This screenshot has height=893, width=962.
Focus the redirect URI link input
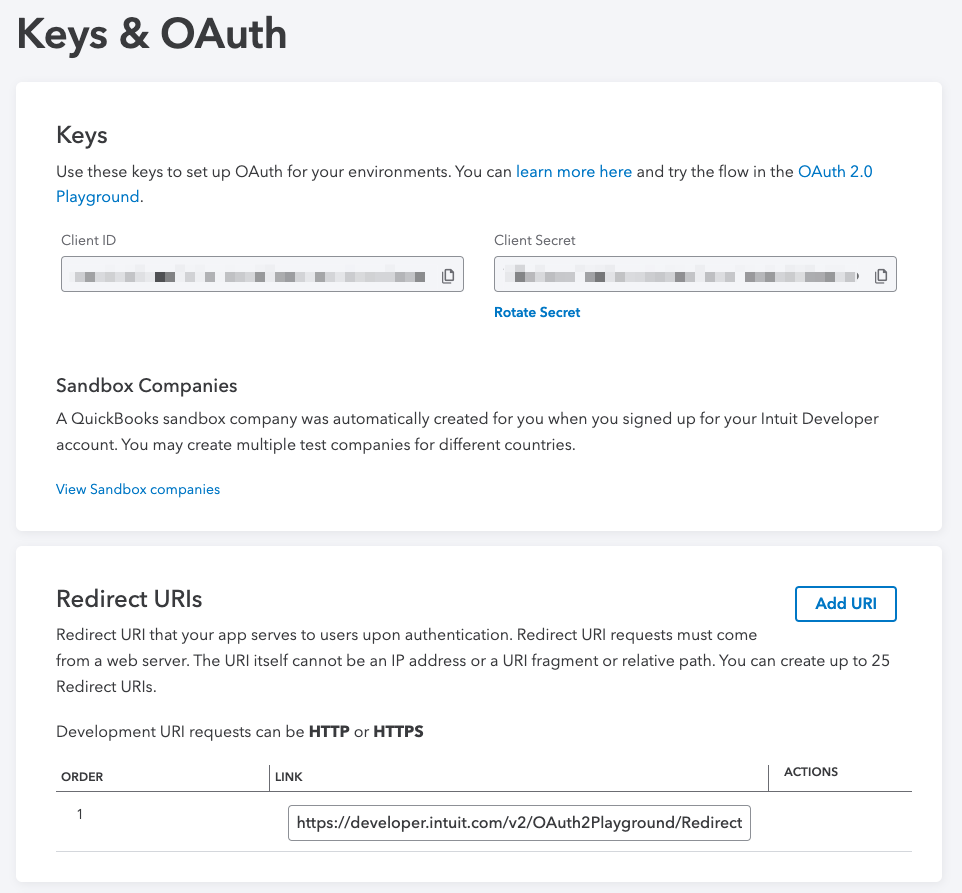(519, 823)
